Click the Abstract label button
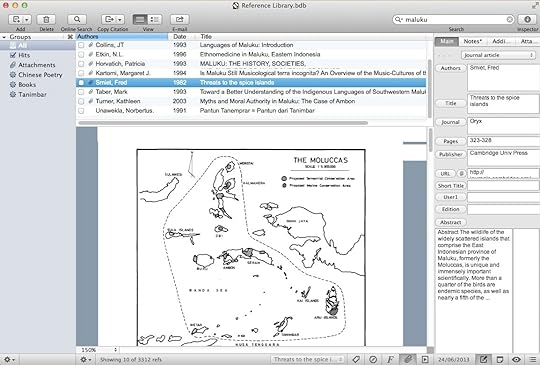Viewport: 540px width, 365px height. pyautogui.click(x=450, y=222)
